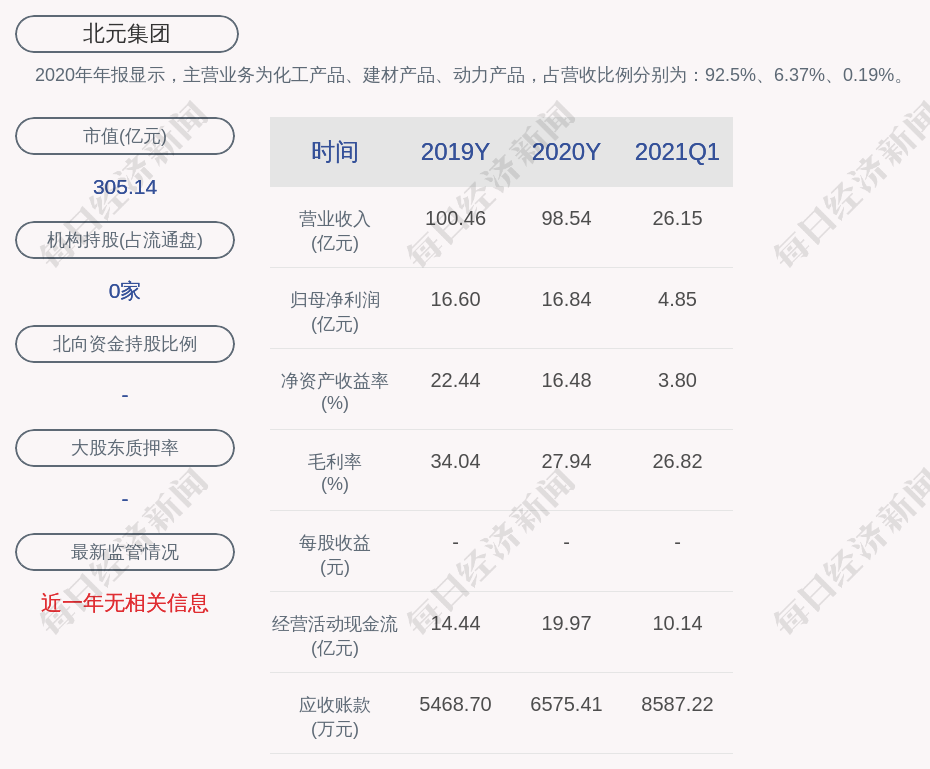
Task: Select the 时间 column header
Action: pyautogui.click(x=334, y=152)
